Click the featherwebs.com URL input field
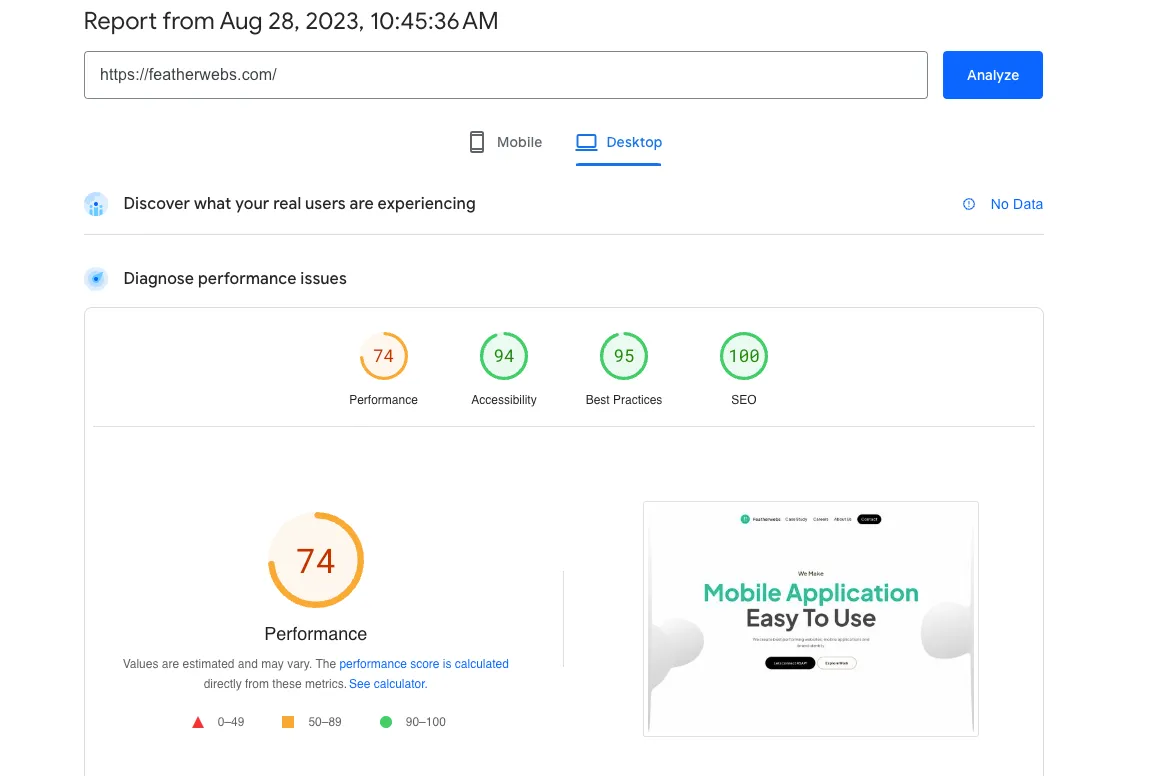 pos(505,74)
